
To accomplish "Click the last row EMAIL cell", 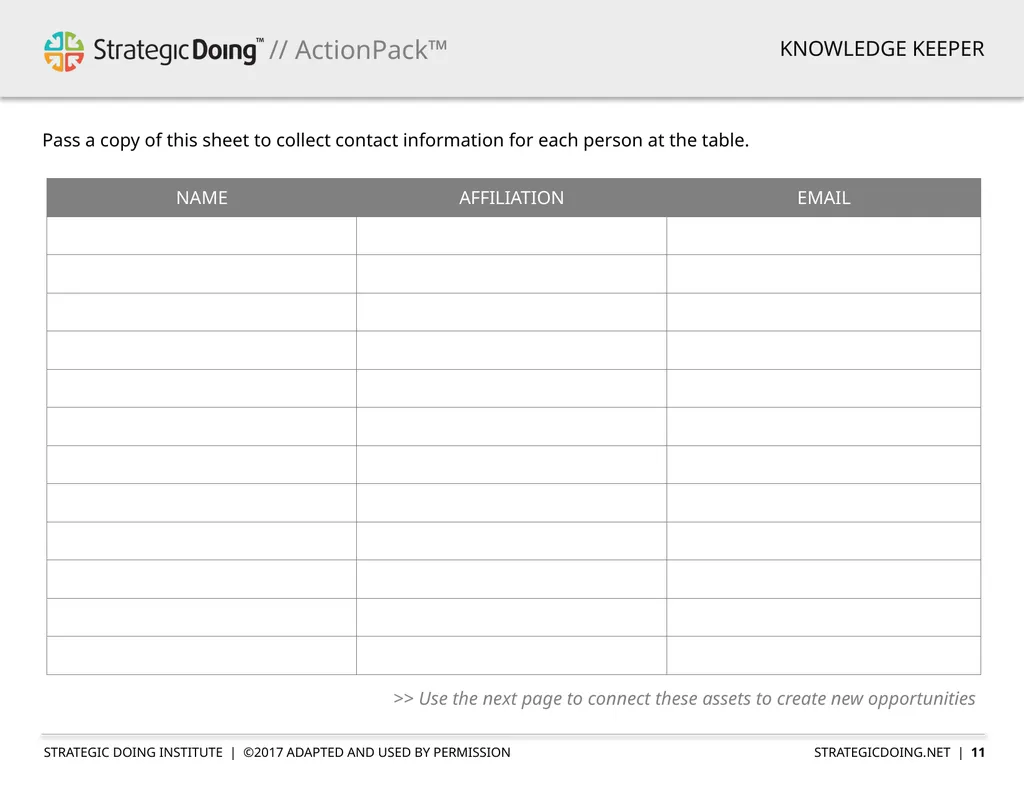I will 824,655.
